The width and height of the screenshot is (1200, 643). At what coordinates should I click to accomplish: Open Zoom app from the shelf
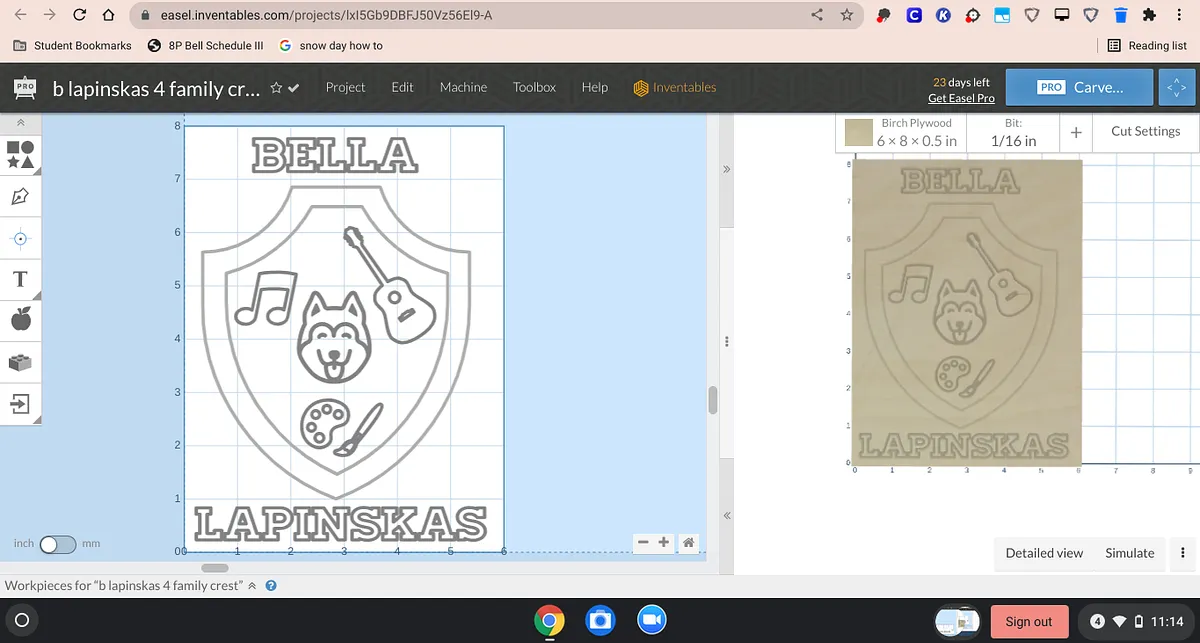click(x=652, y=621)
